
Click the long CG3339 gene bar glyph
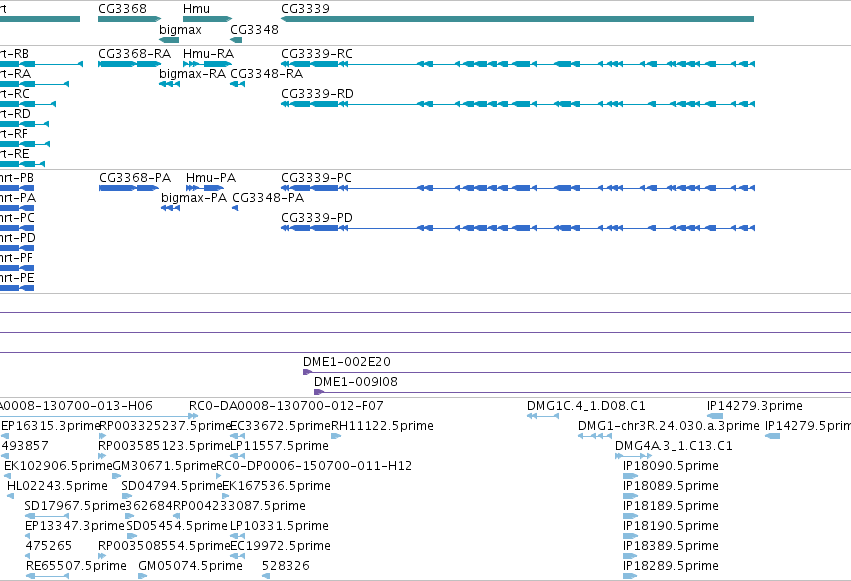point(517,19)
